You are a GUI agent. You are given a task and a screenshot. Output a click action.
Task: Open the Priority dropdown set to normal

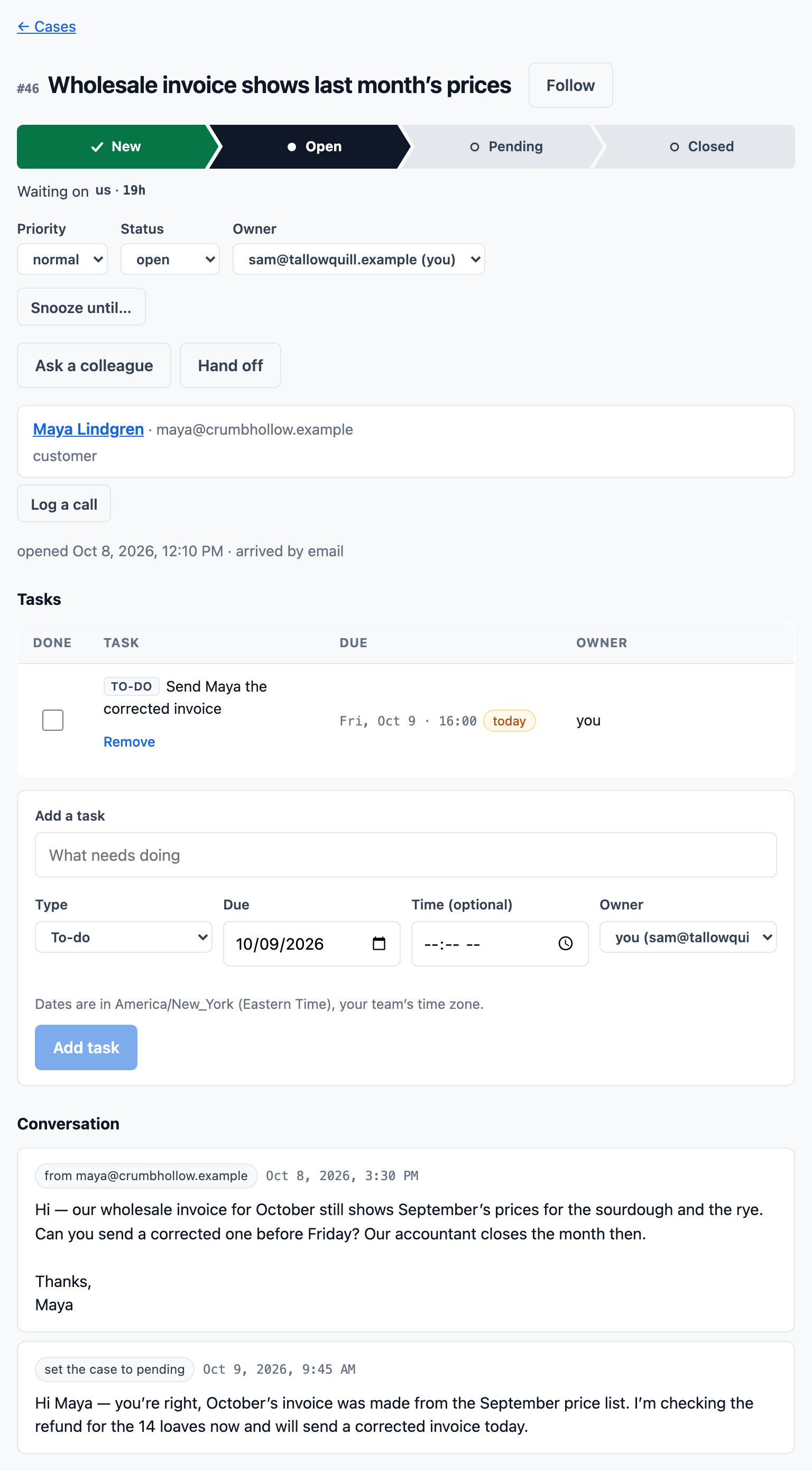point(62,259)
